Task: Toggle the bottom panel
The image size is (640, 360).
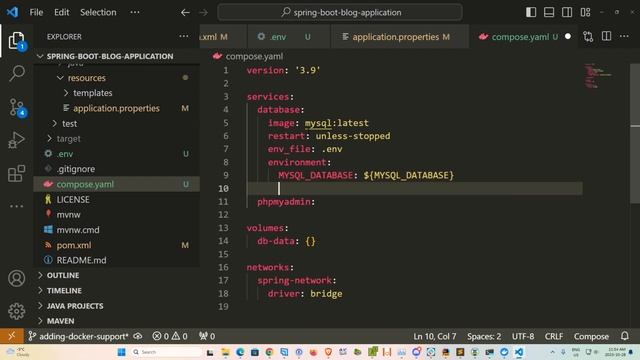Action: pyautogui.click(x=549, y=12)
